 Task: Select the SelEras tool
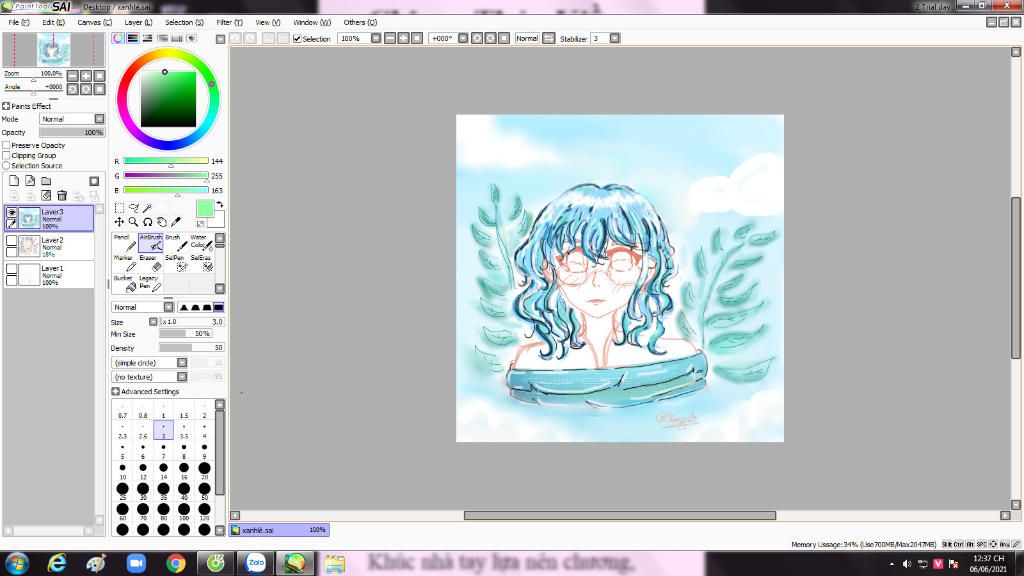click(201, 263)
